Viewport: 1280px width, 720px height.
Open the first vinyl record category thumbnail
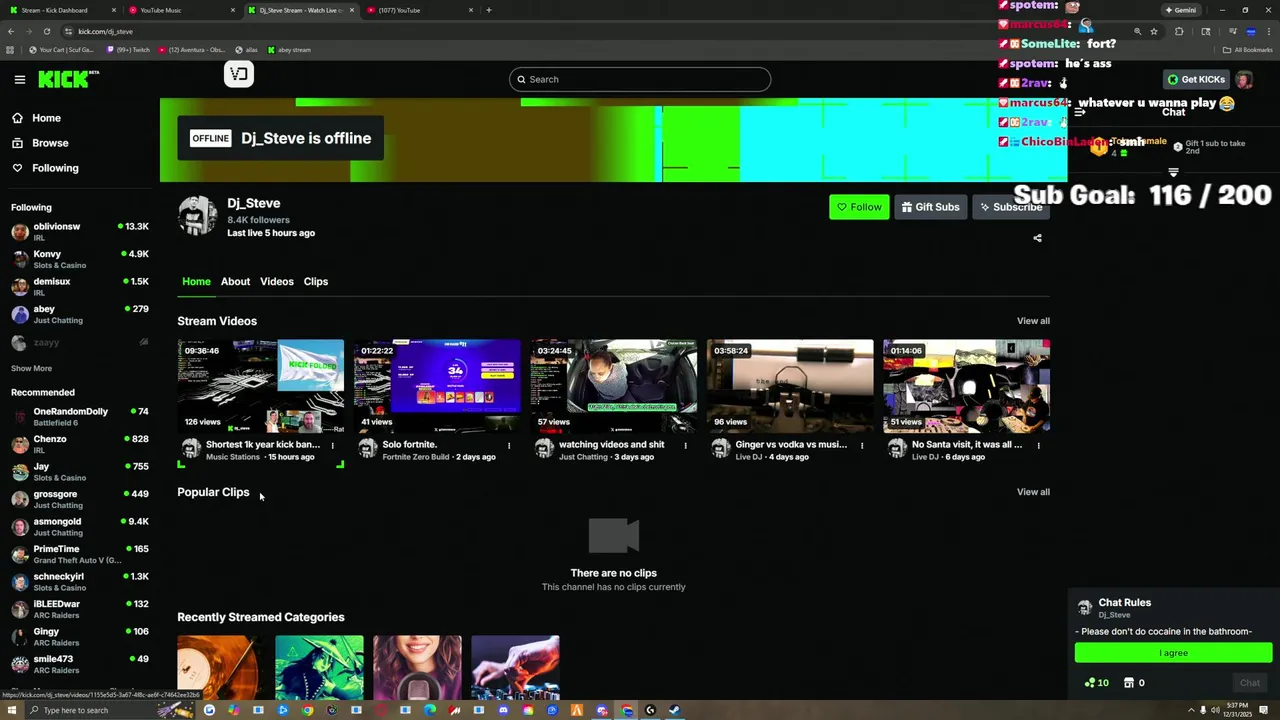click(x=221, y=667)
